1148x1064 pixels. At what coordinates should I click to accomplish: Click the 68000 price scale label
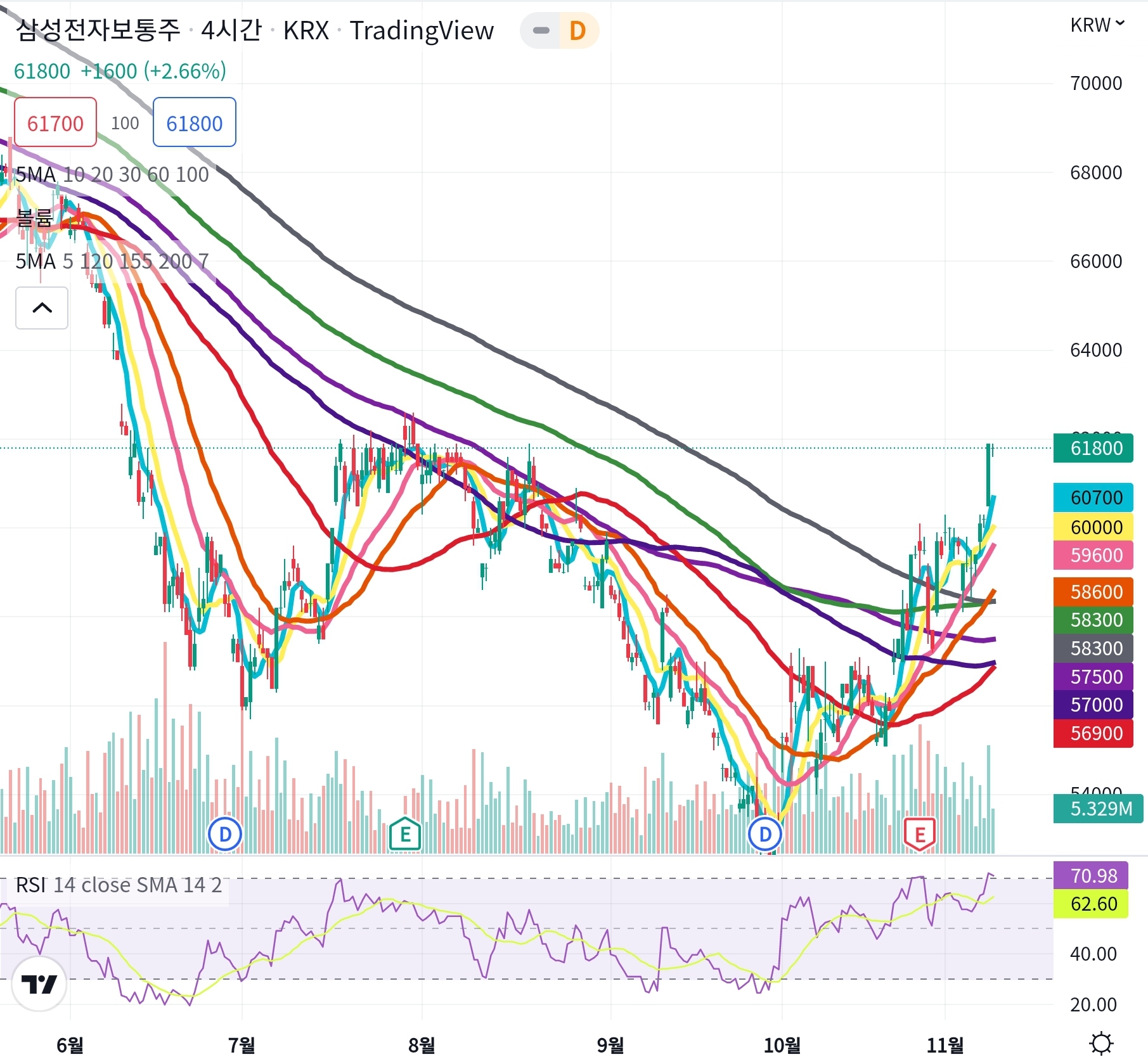(1096, 172)
